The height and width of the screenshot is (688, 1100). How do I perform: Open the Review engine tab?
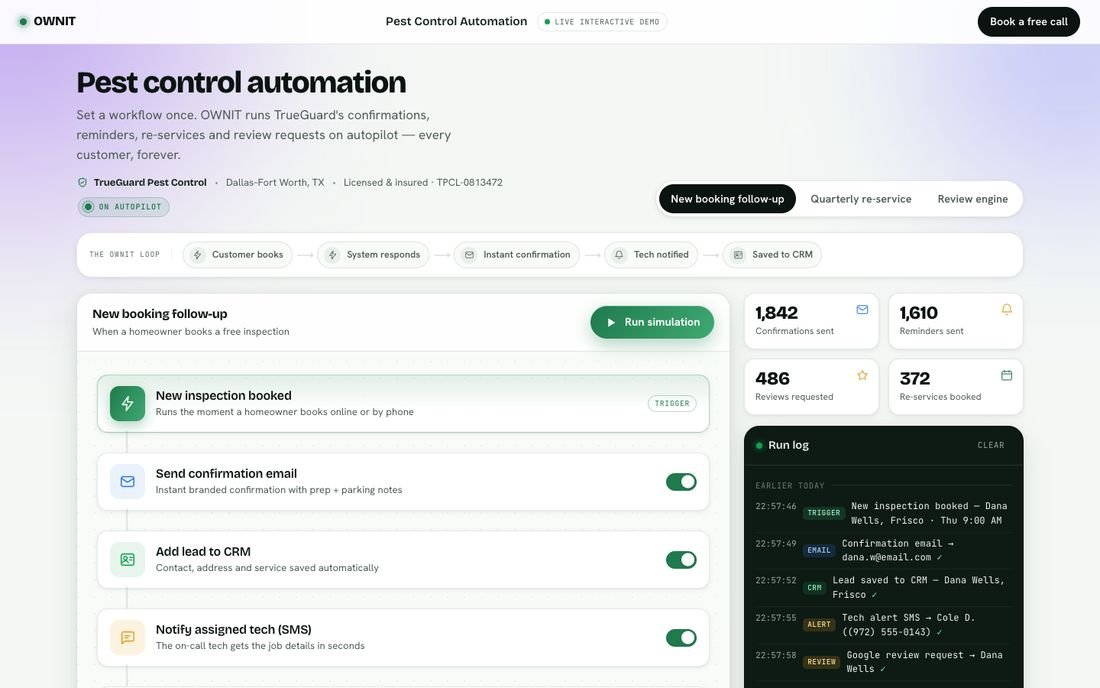point(972,199)
